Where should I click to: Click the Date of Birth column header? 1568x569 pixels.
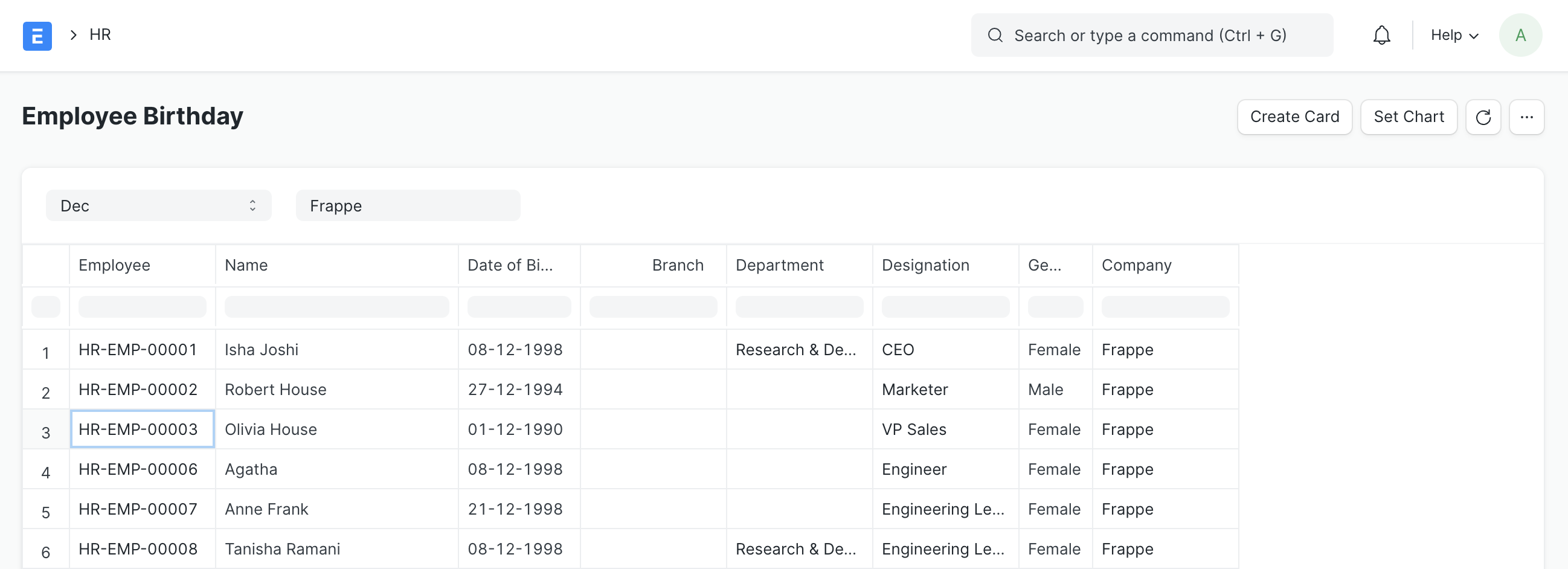tap(510, 265)
